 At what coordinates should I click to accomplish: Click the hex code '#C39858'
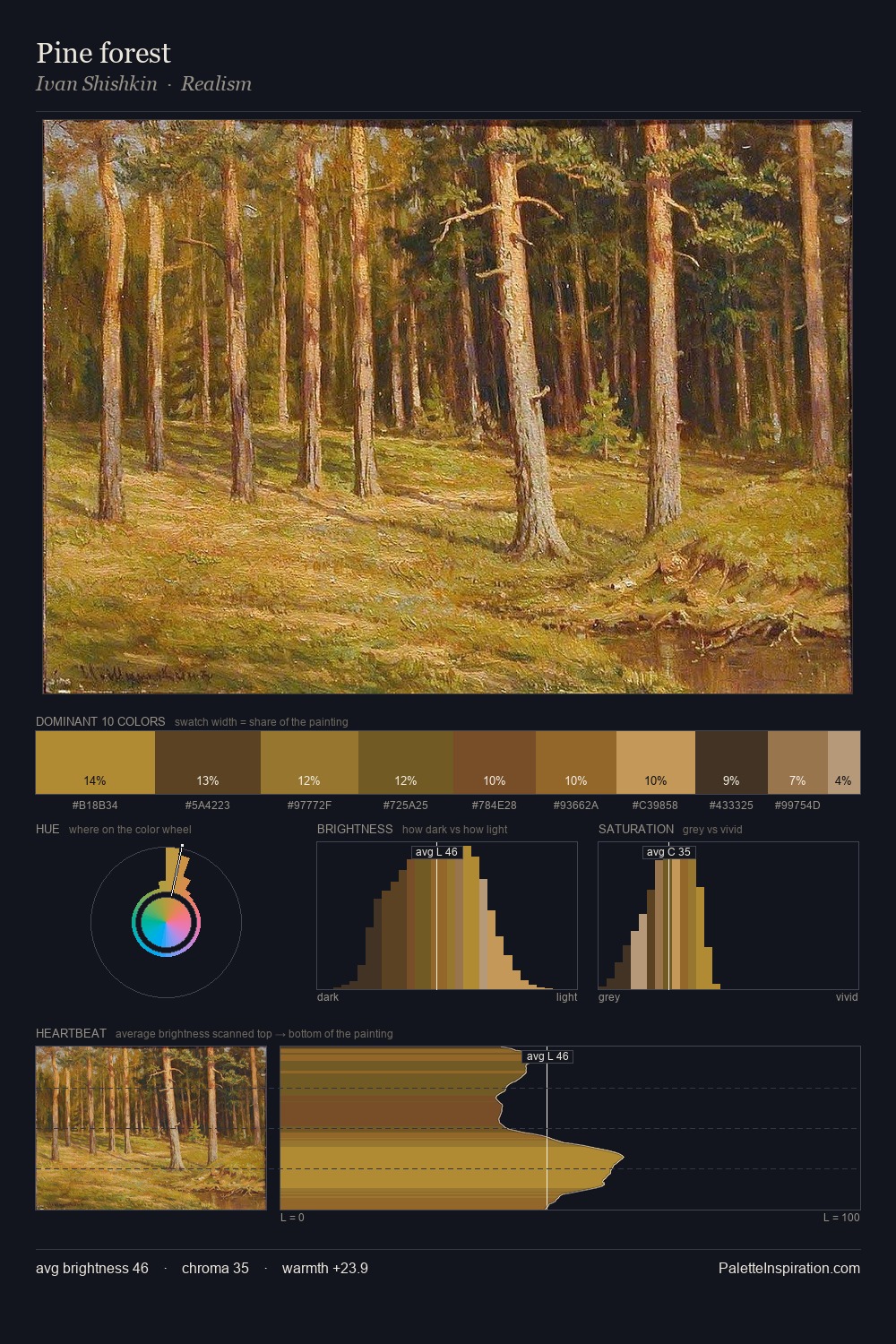[x=656, y=805]
